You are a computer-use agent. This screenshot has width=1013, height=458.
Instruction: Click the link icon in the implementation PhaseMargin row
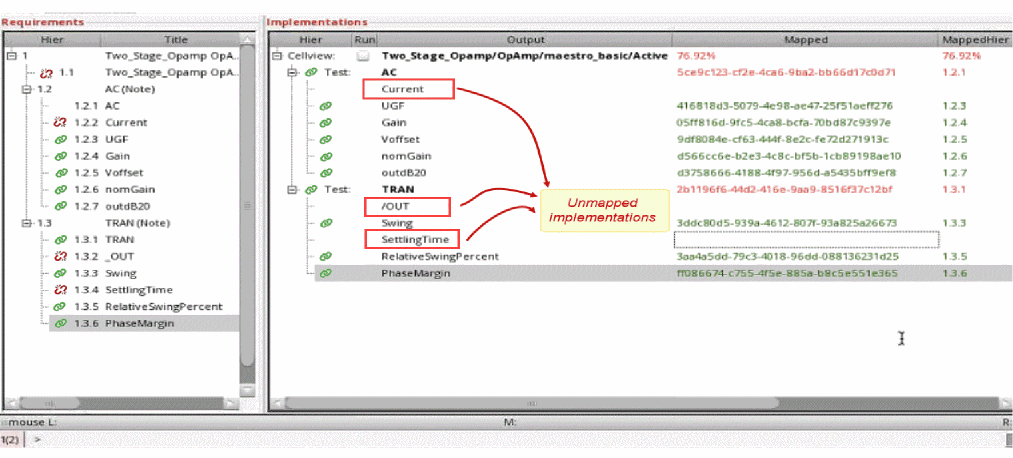326,274
